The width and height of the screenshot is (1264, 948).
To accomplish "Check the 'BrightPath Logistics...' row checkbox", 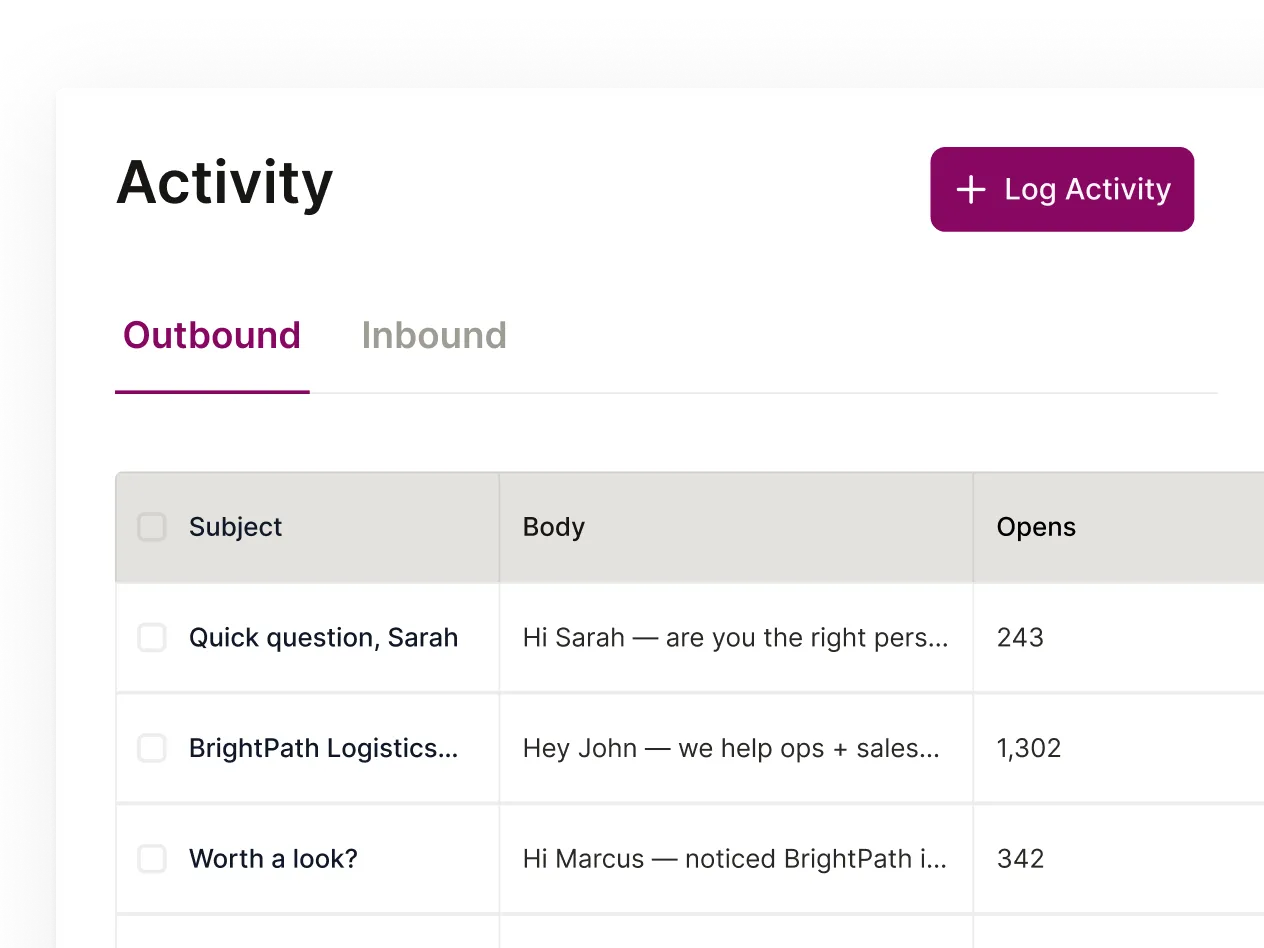I will tap(151, 748).
